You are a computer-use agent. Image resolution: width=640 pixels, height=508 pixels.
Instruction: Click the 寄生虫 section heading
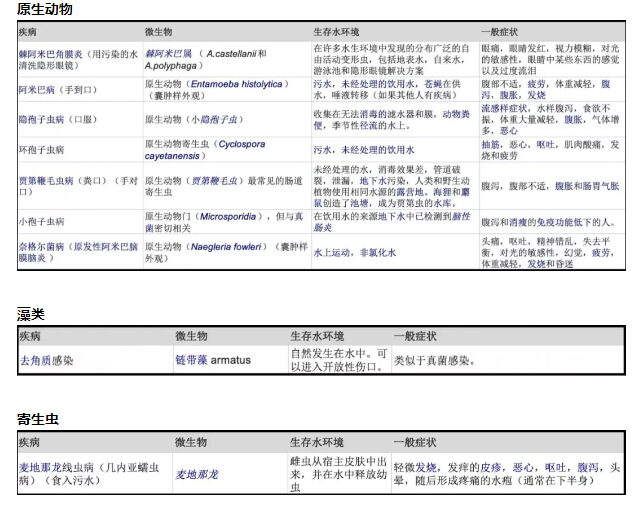click(x=38, y=418)
